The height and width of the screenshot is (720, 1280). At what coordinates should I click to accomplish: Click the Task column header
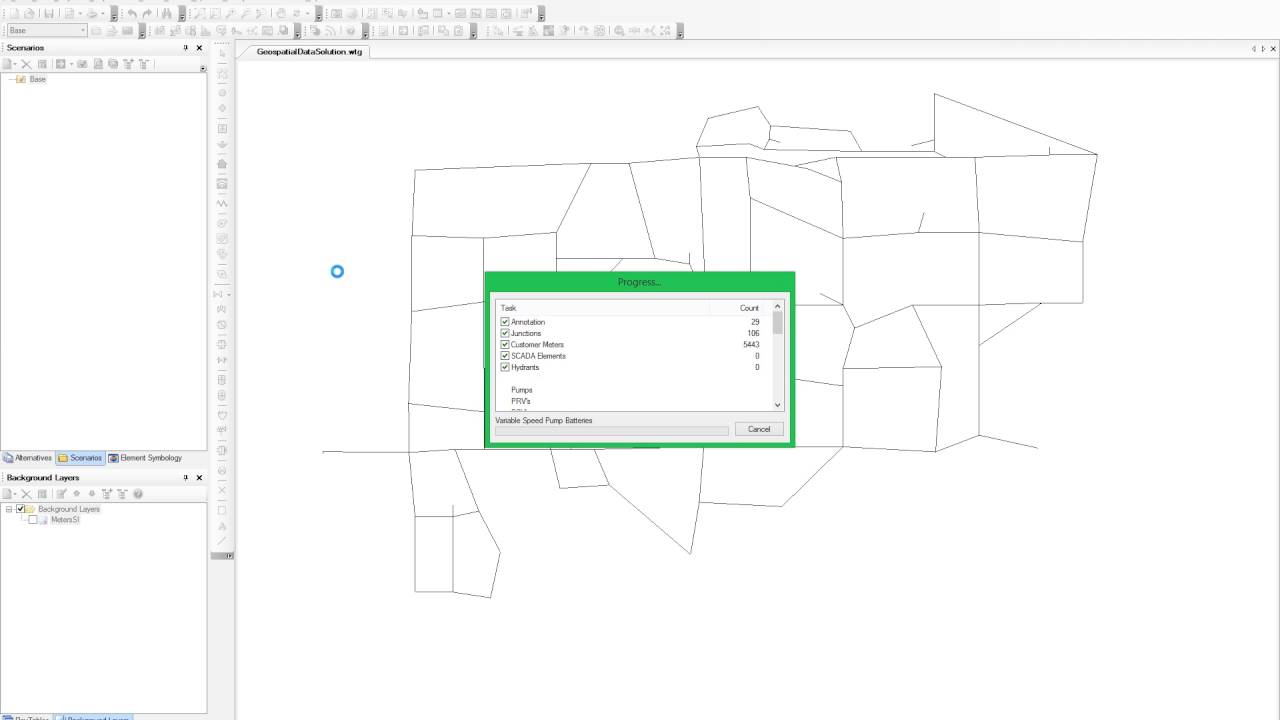pos(602,308)
